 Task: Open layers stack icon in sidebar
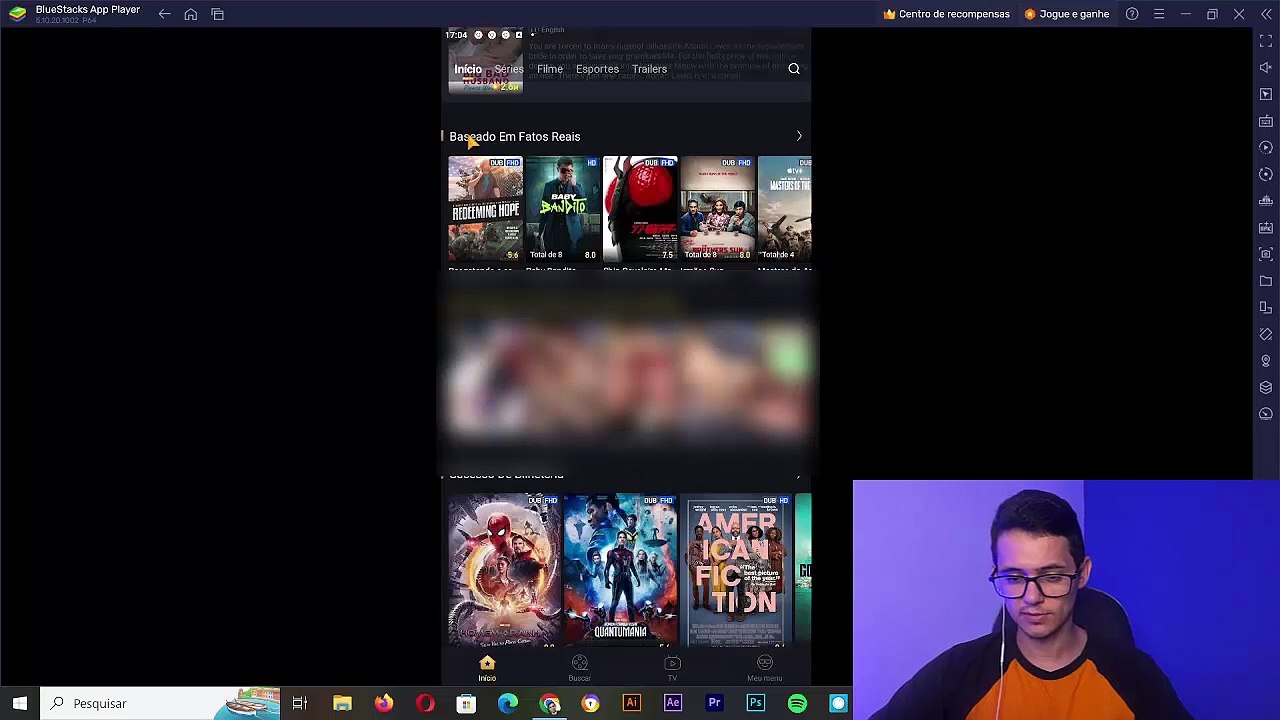tap(1266, 388)
